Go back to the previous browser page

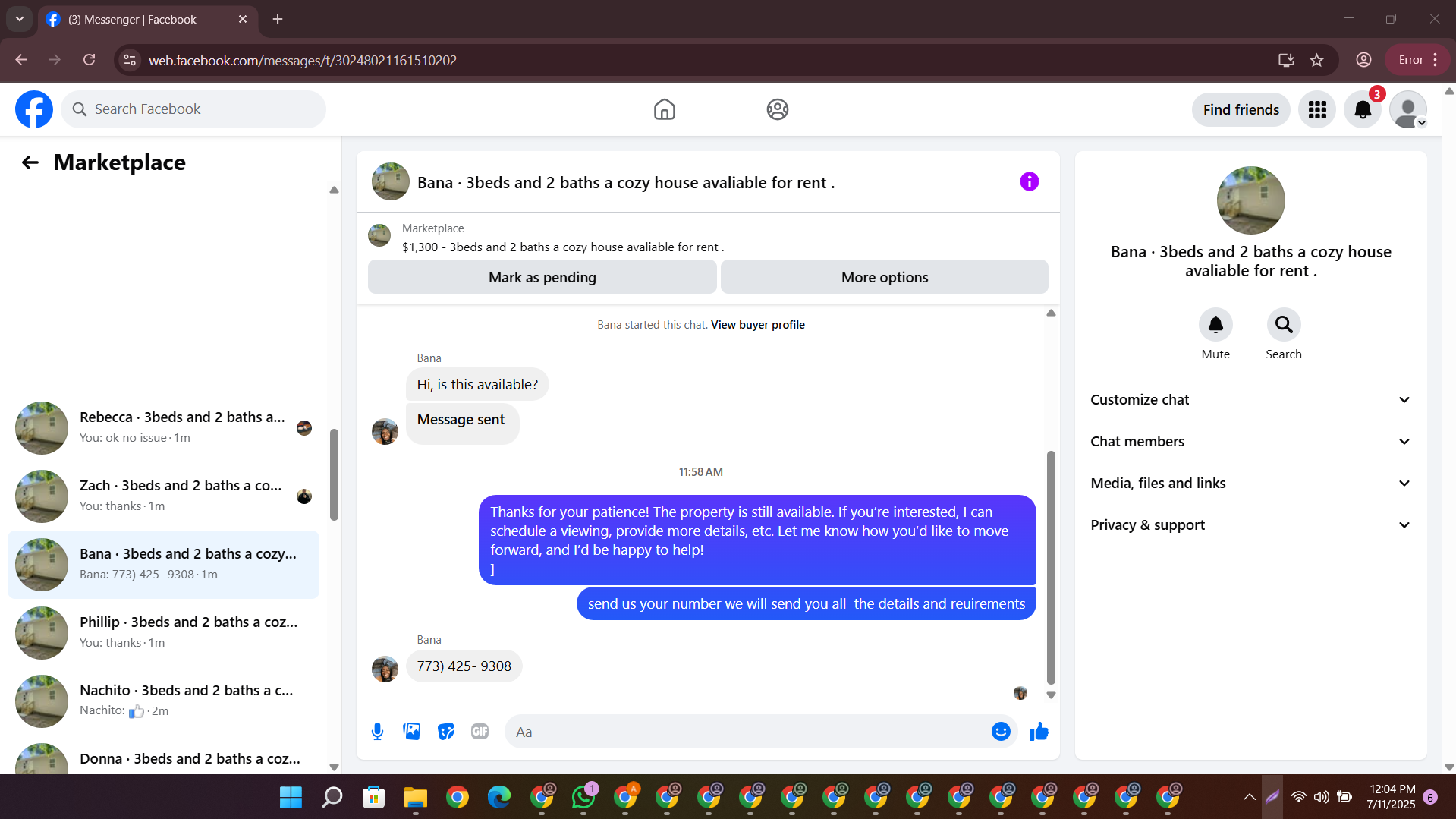point(21,60)
